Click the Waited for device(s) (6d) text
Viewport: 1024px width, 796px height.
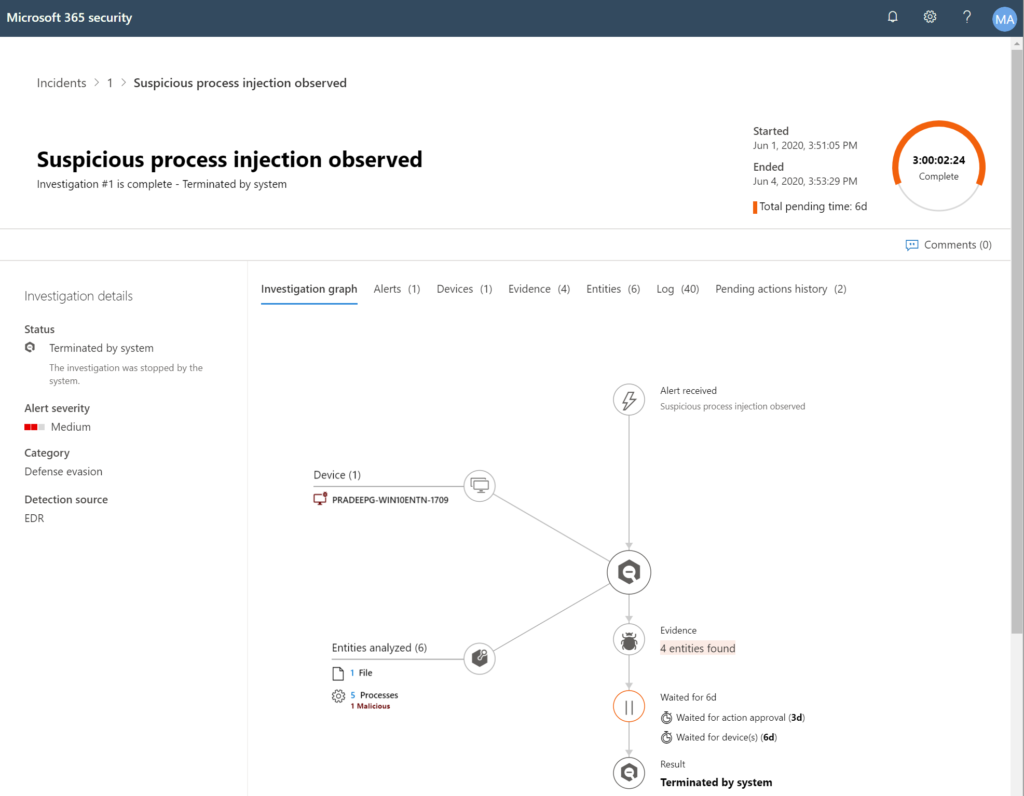click(726, 737)
